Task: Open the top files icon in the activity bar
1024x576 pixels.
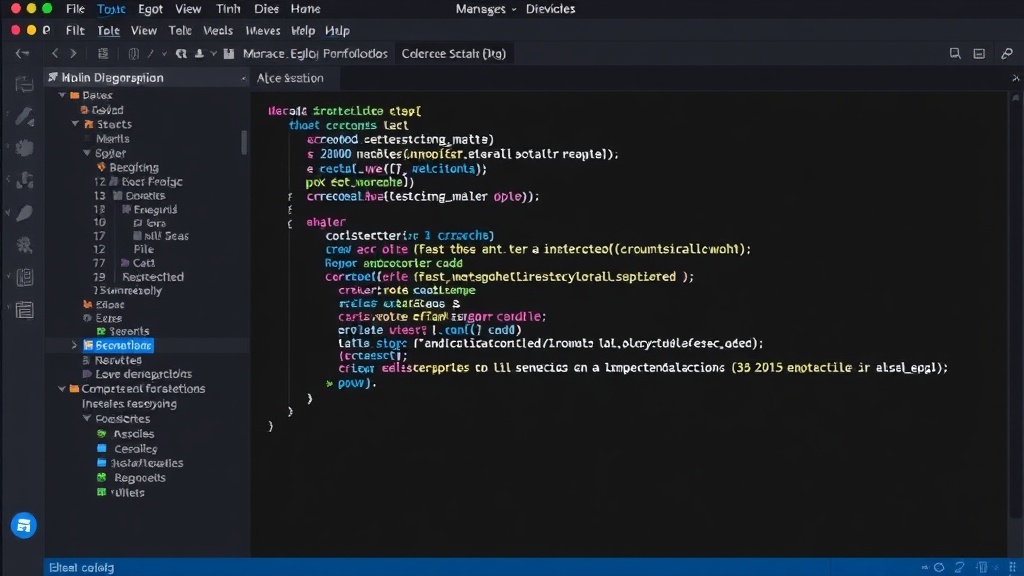Action: (x=24, y=84)
